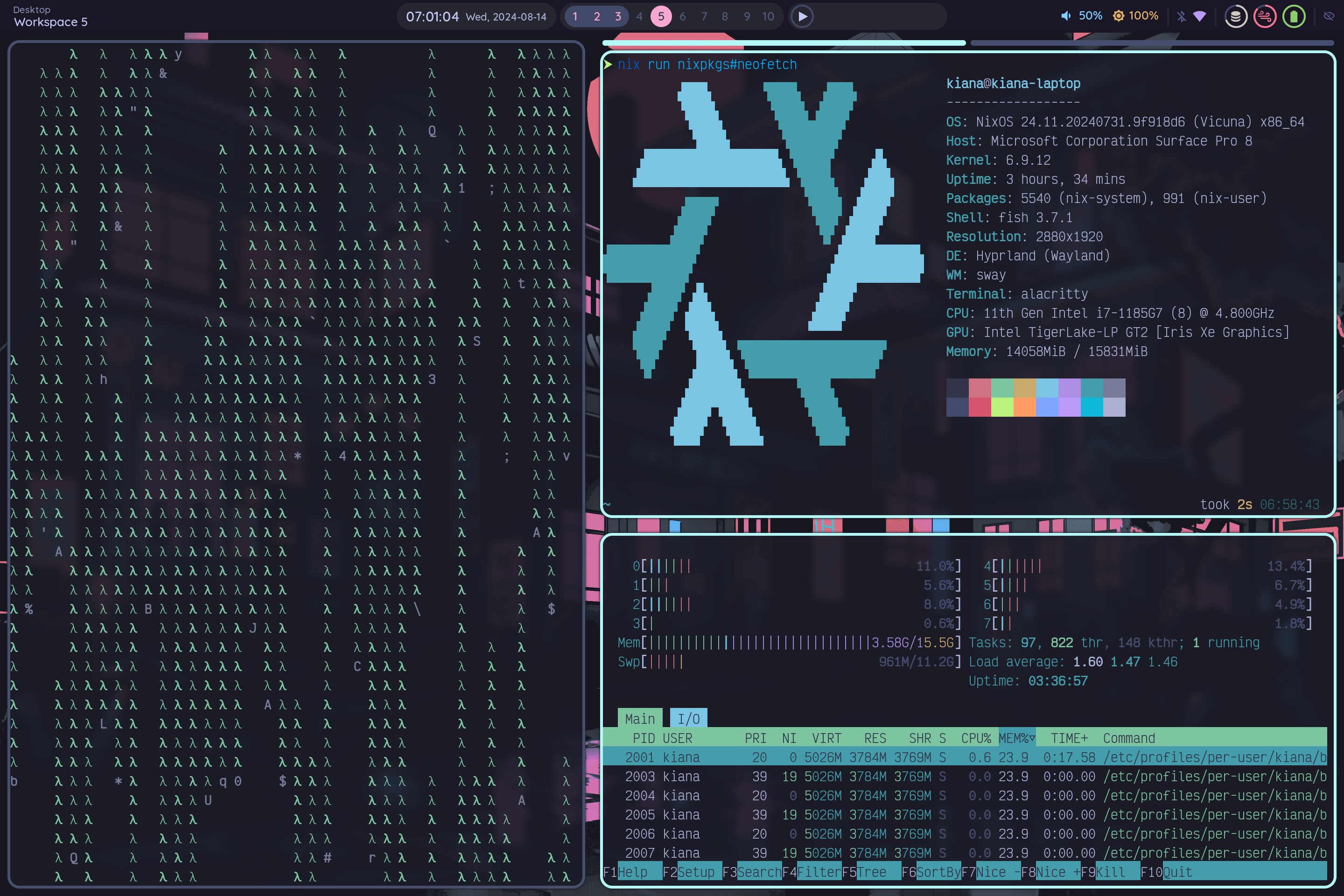1344x896 pixels.
Task: Click the volume speaker icon in the status bar
Action: tap(1066, 15)
